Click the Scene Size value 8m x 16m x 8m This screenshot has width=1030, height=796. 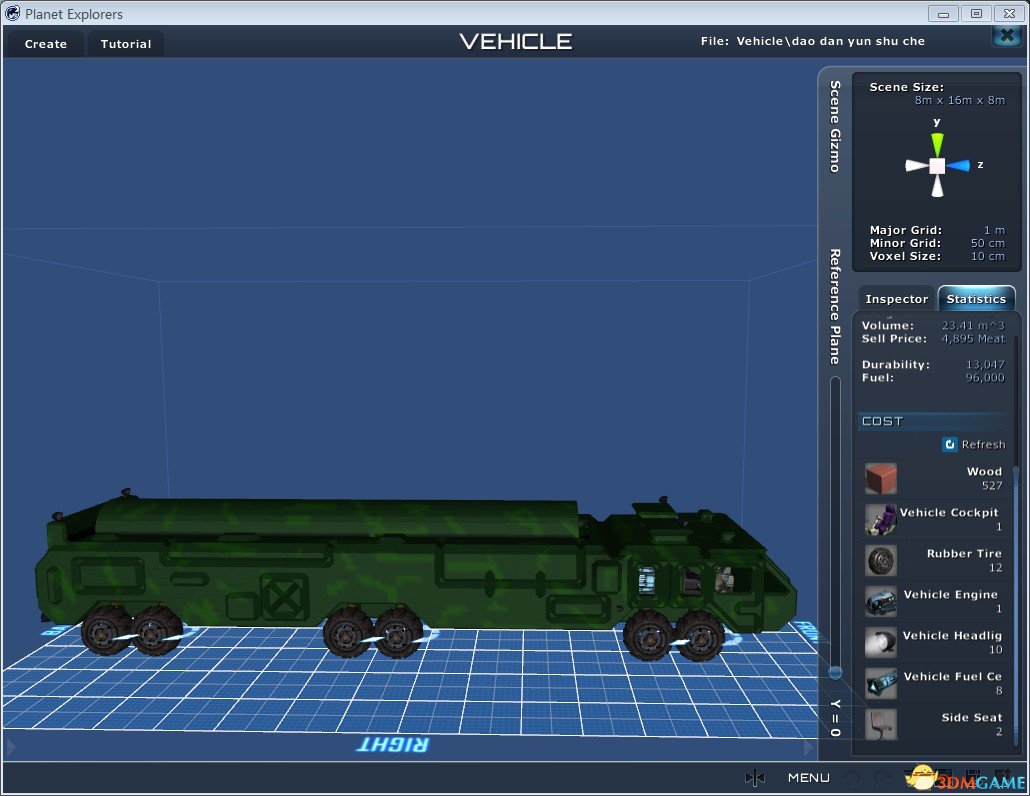960,100
